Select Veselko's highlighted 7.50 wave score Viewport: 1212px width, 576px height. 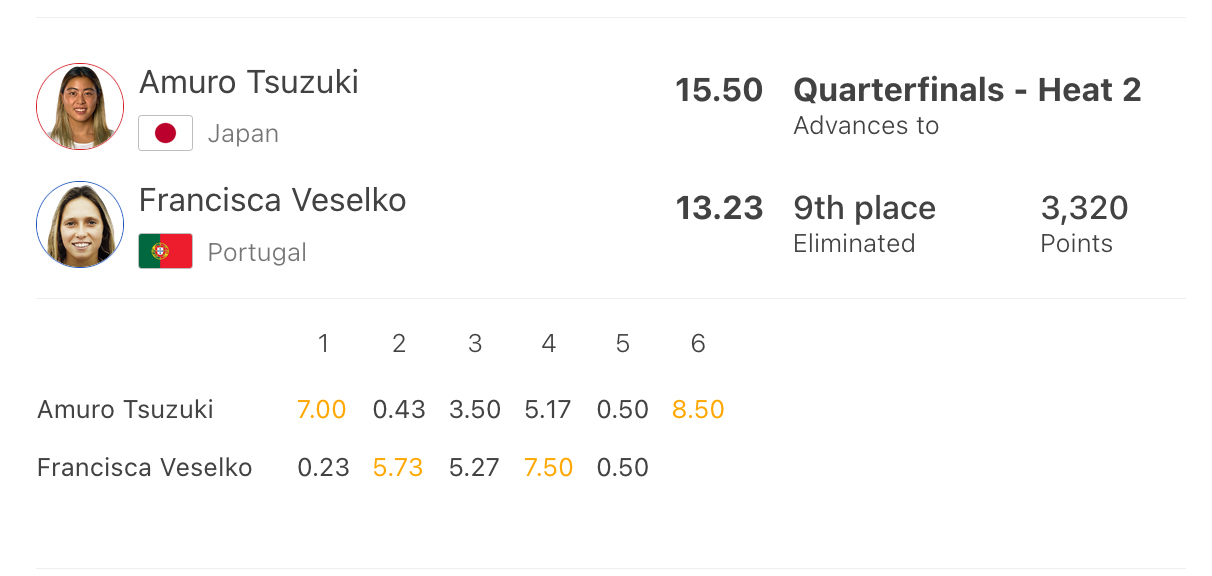pyautogui.click(x=548, y=467)
